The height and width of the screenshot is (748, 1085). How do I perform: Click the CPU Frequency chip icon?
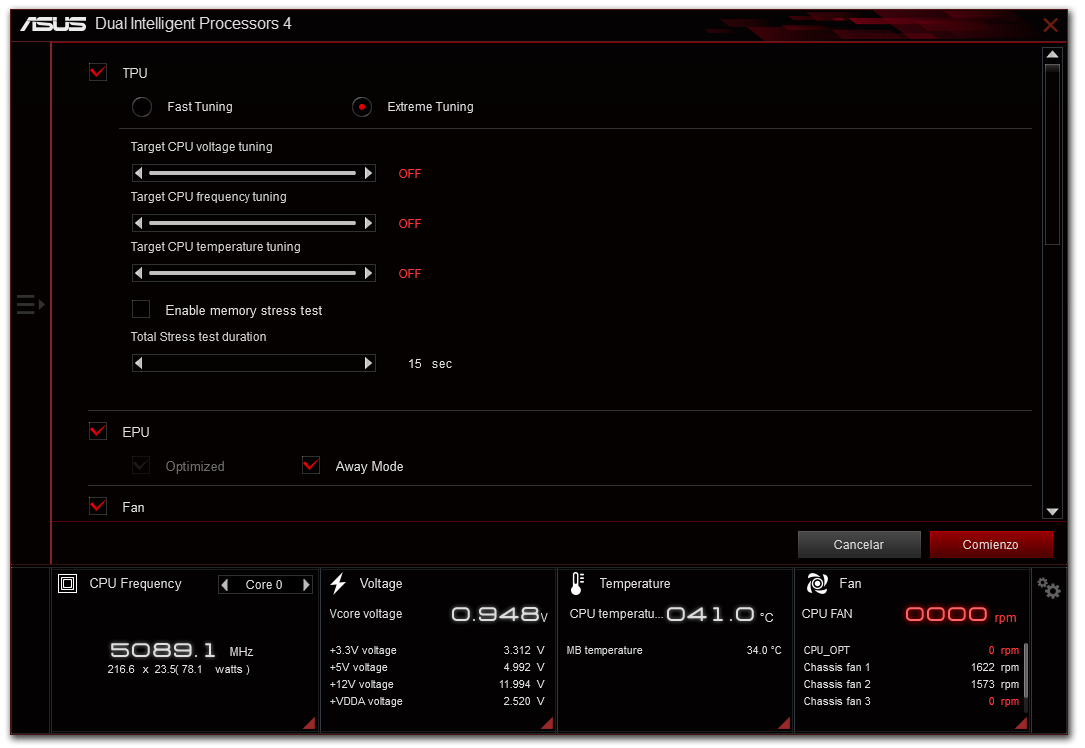click(x=67, y=584)
